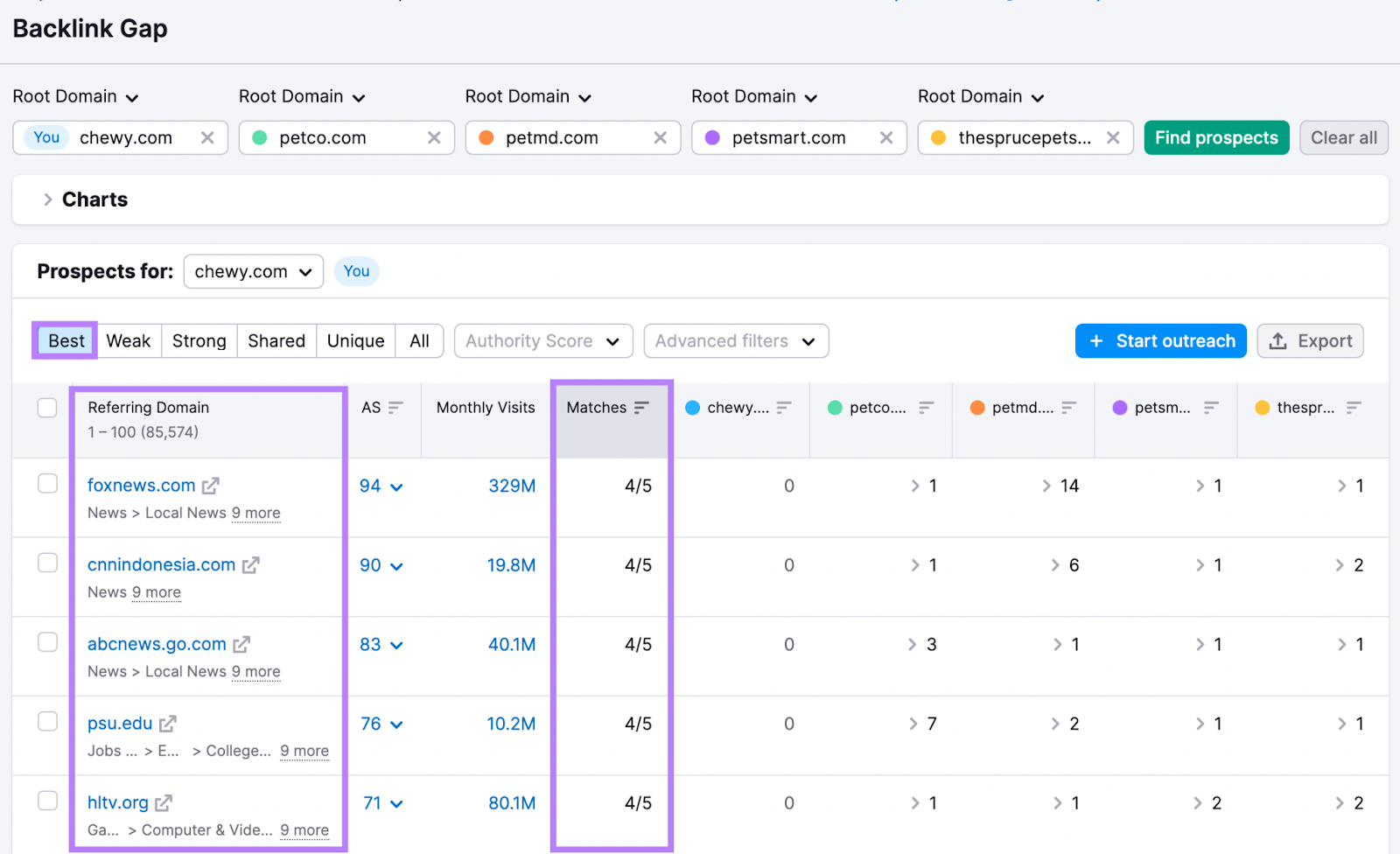The height and width of the screenshot is (854, 1400).
Task: Click the orange petmd.com color dot
Action: [x=486, y=137]
